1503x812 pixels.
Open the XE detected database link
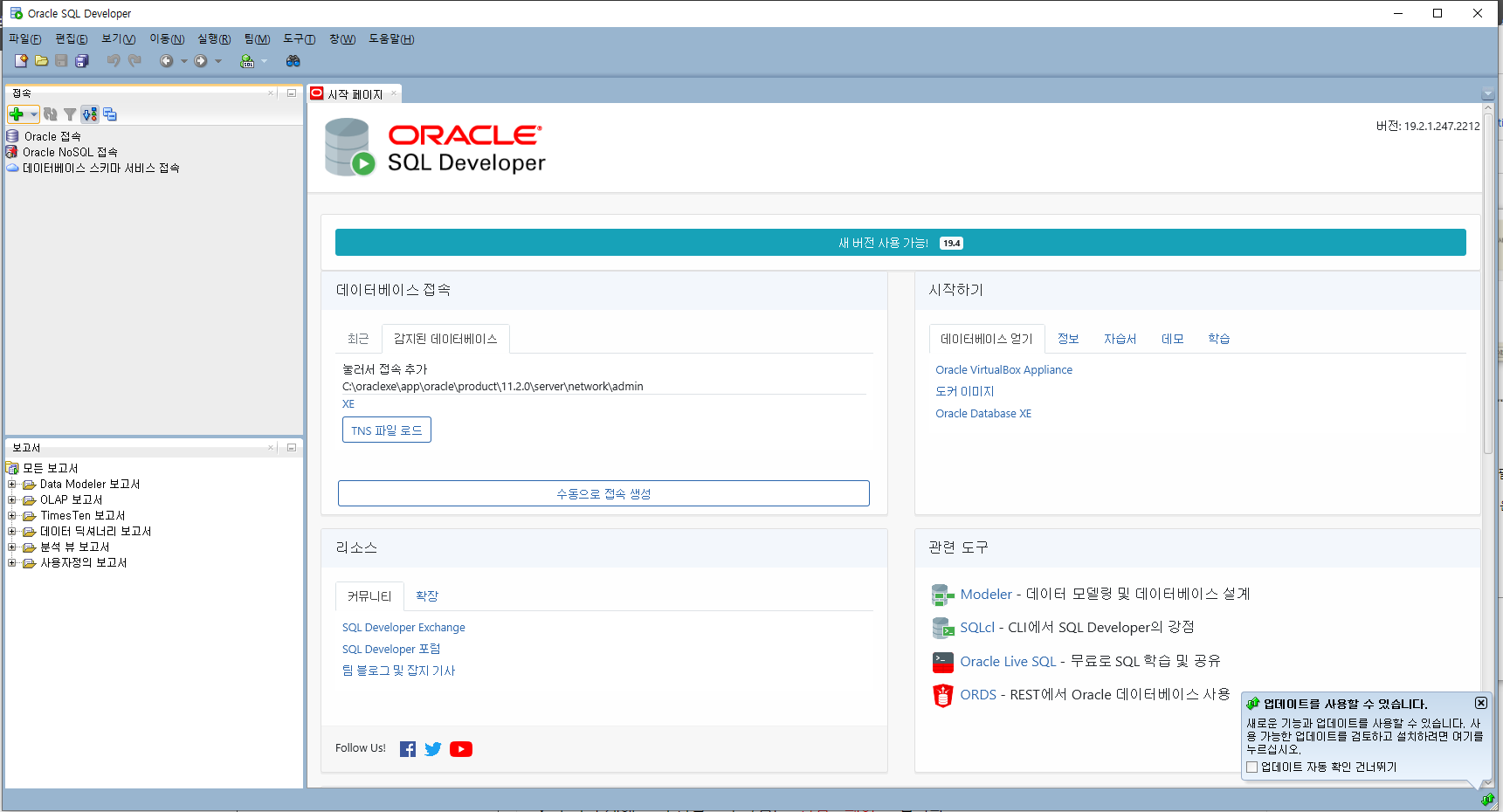pyautogui.click(x=348, y=404)
